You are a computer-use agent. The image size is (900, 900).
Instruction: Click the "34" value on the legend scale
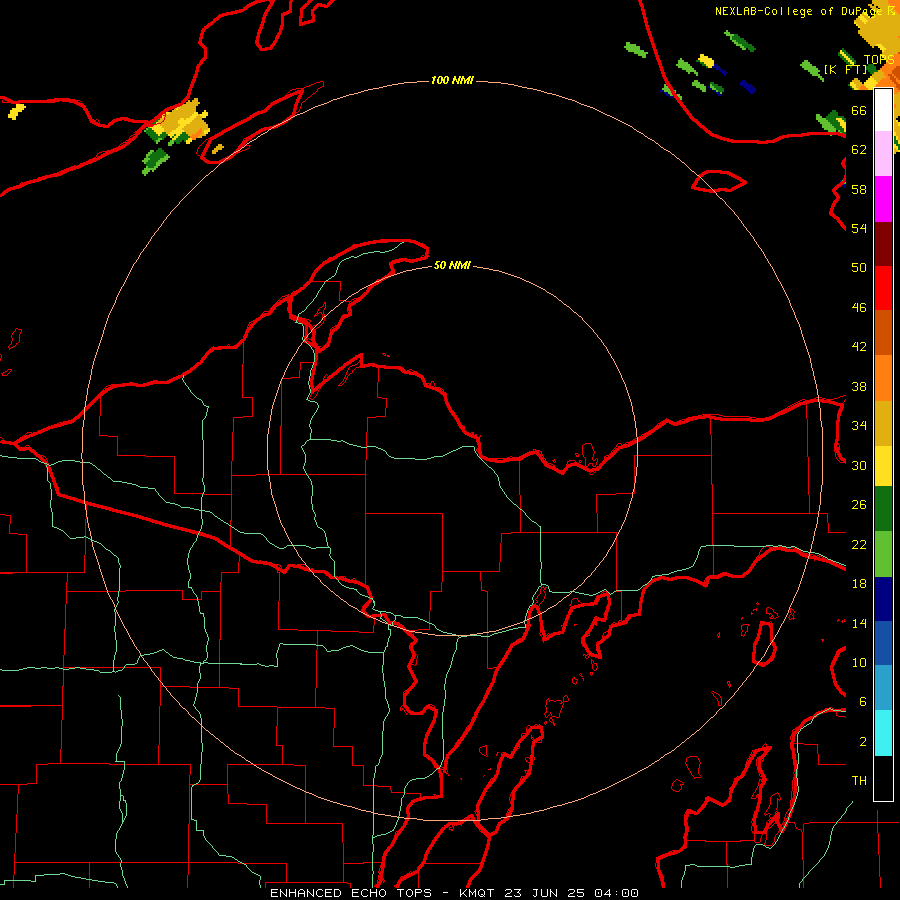click(859, 425)
